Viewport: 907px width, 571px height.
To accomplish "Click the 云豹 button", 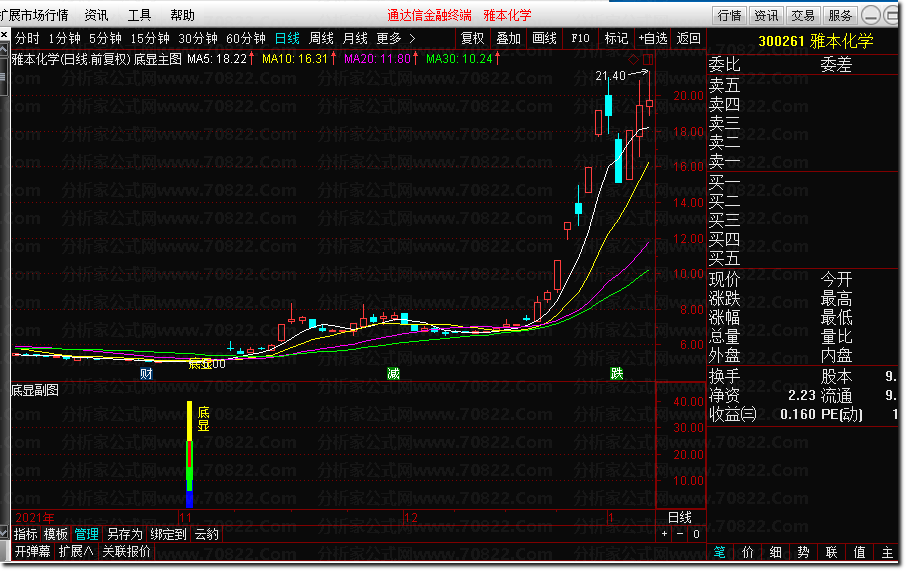I will coord(207,534).
